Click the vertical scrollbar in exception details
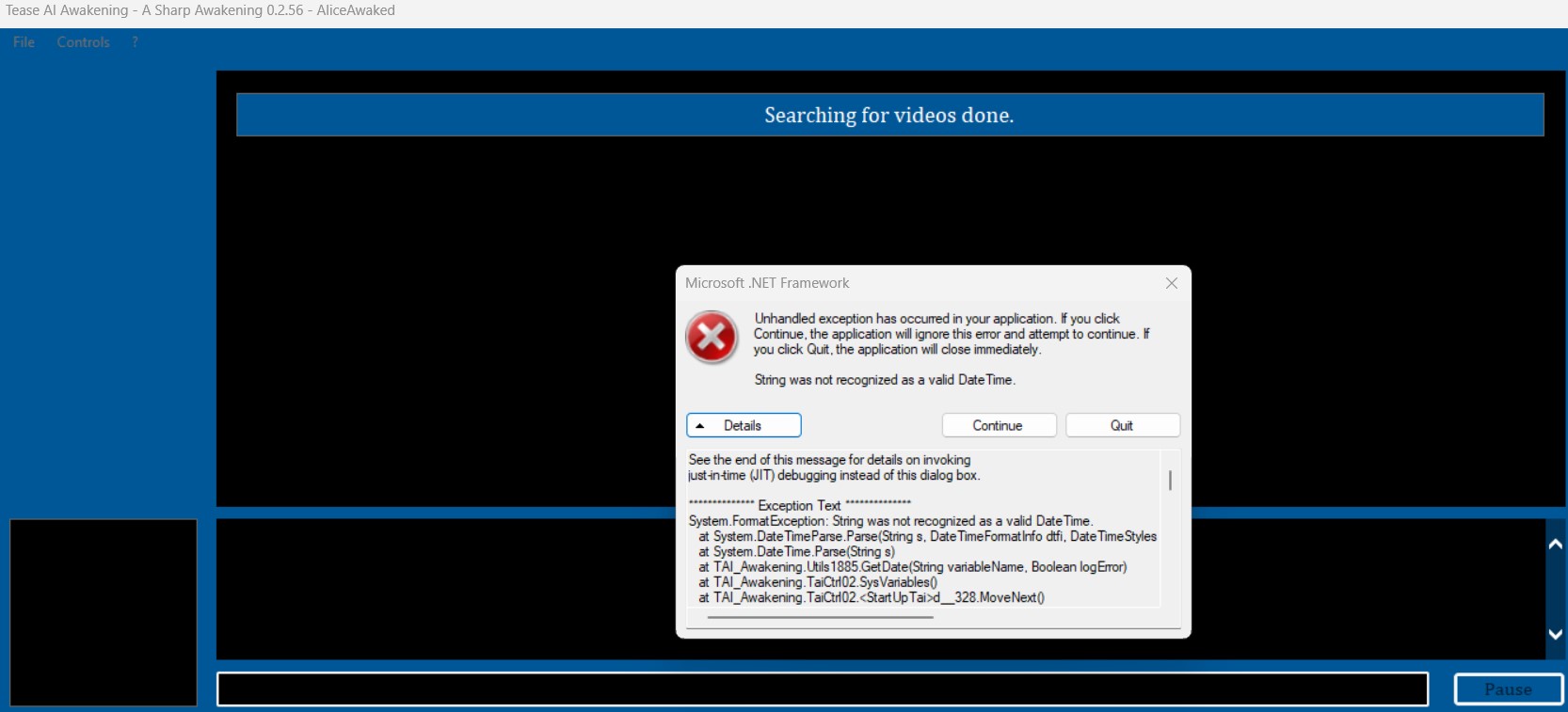1568x712 pixels. (x=1170, y=480)
